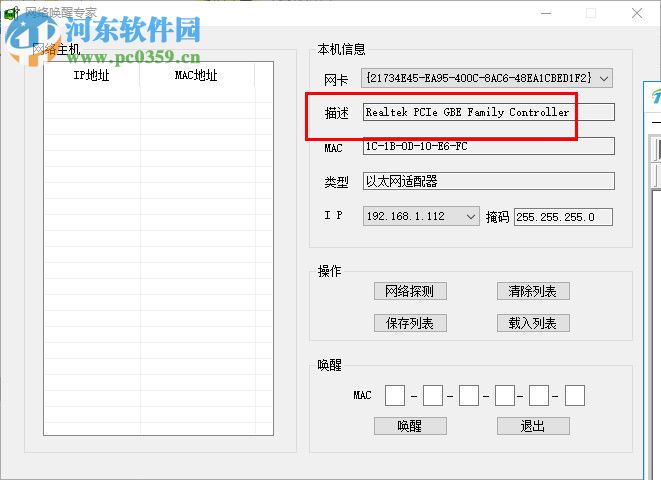The width and height of the screenshot is (661, 480).
Task: Minimize the 网络唤醒专家 window
Action: pos(546,13)
